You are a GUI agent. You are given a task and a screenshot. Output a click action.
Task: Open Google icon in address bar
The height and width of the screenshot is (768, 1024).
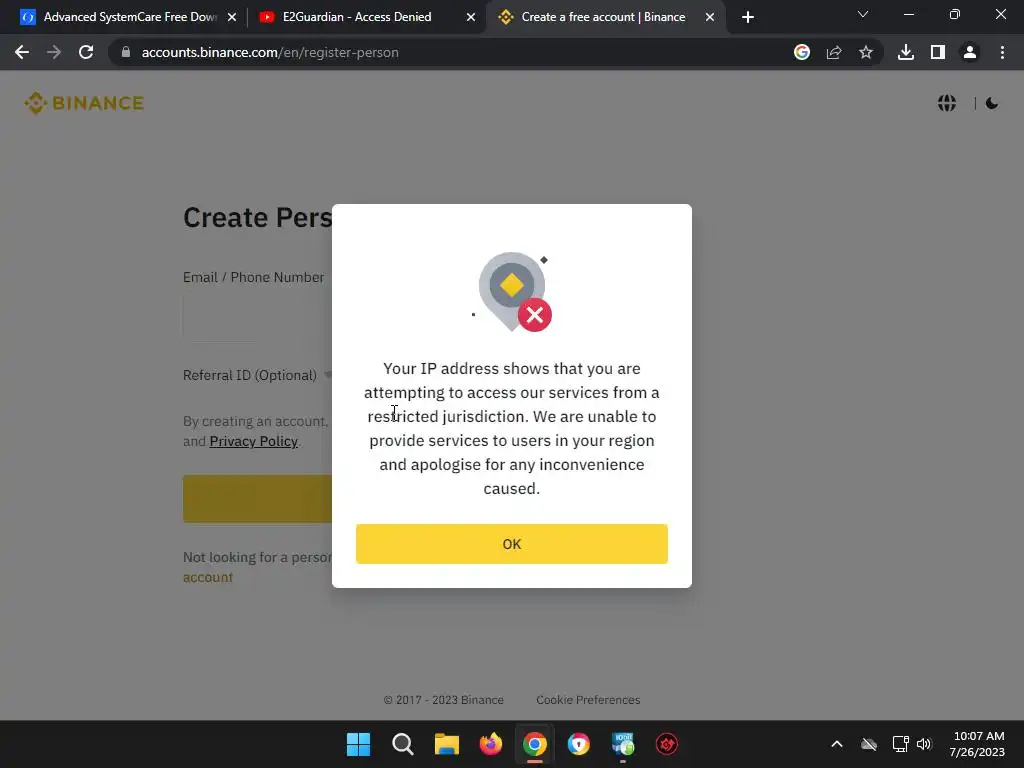[802, 52]
